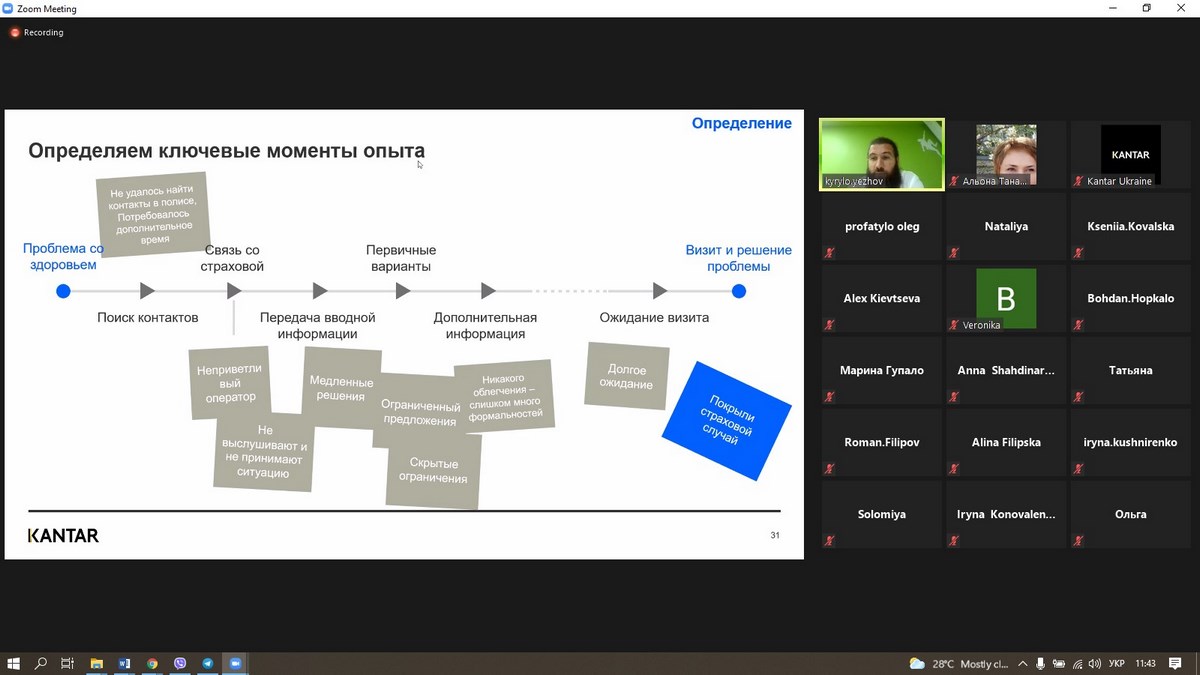The height and width of the screenshot is (675, 1200).
Task: Click the profatylo oleg participant tile
Action: click(881, 226)
